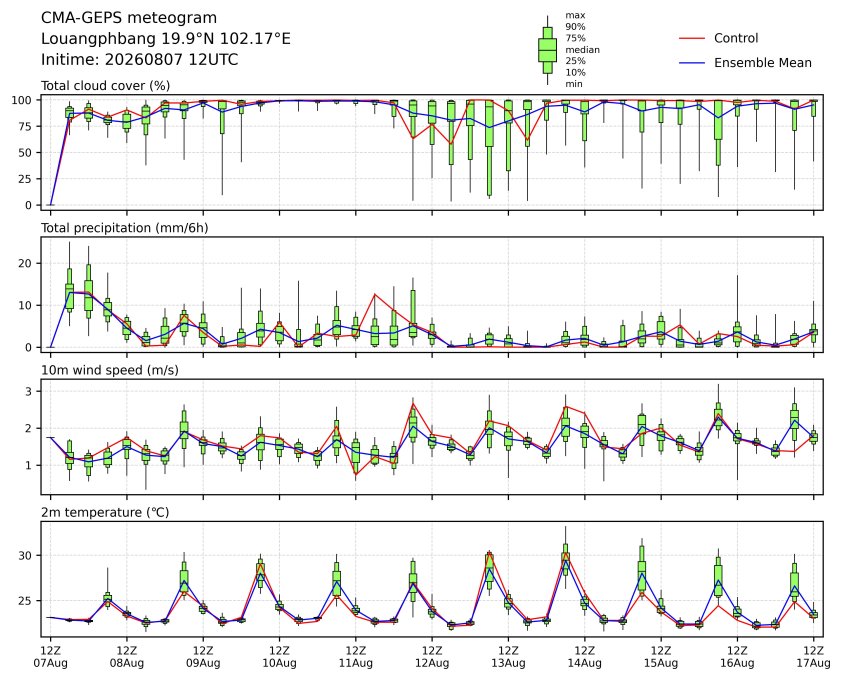Click the 12Z 07Aug time axis label

coord(50,657)
